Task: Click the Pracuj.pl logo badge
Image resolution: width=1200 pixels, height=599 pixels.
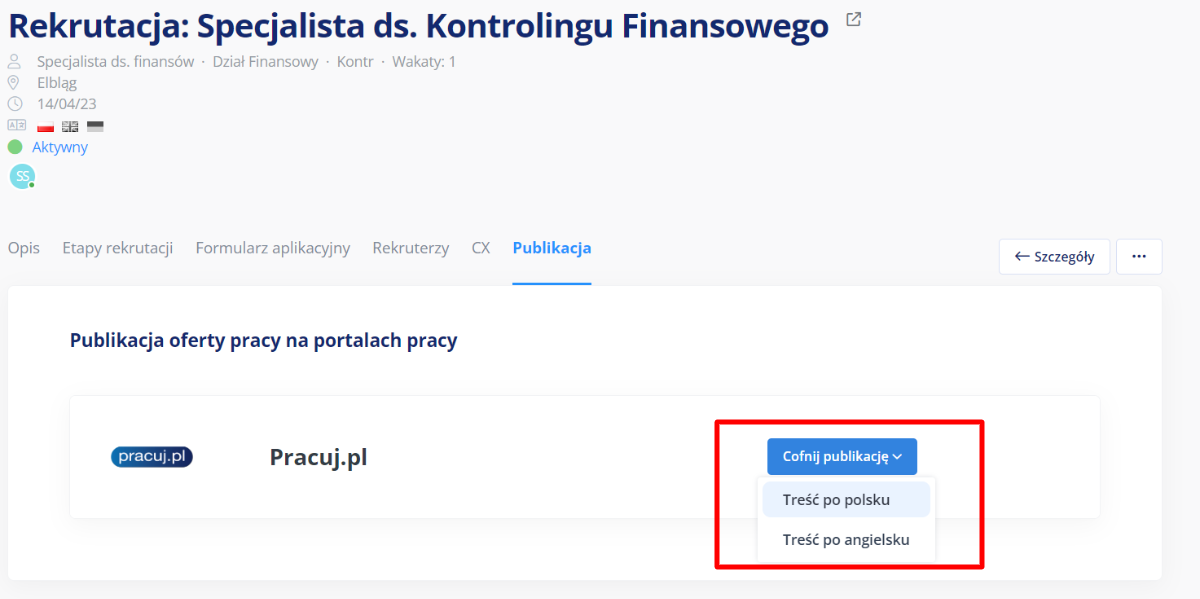Action: [151, 456]
